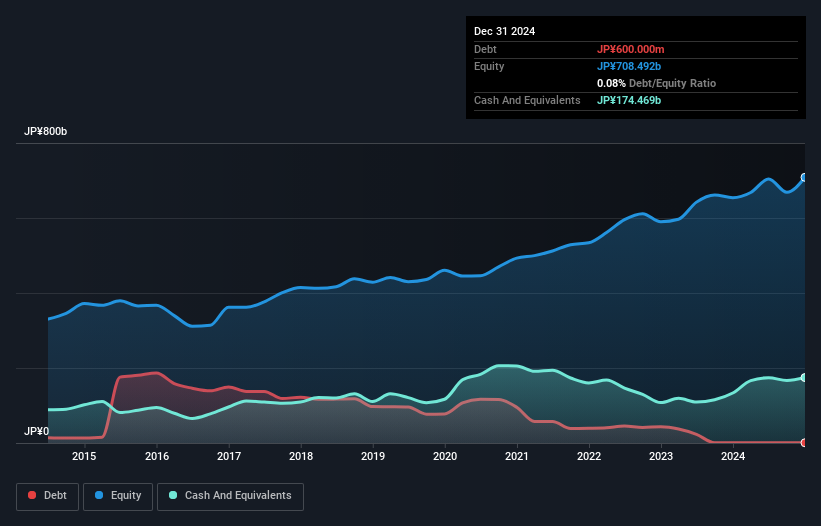Screen dimensions: 821x526
Task: Click the Dec 31 2024 tooltip date
Action: 504,31
